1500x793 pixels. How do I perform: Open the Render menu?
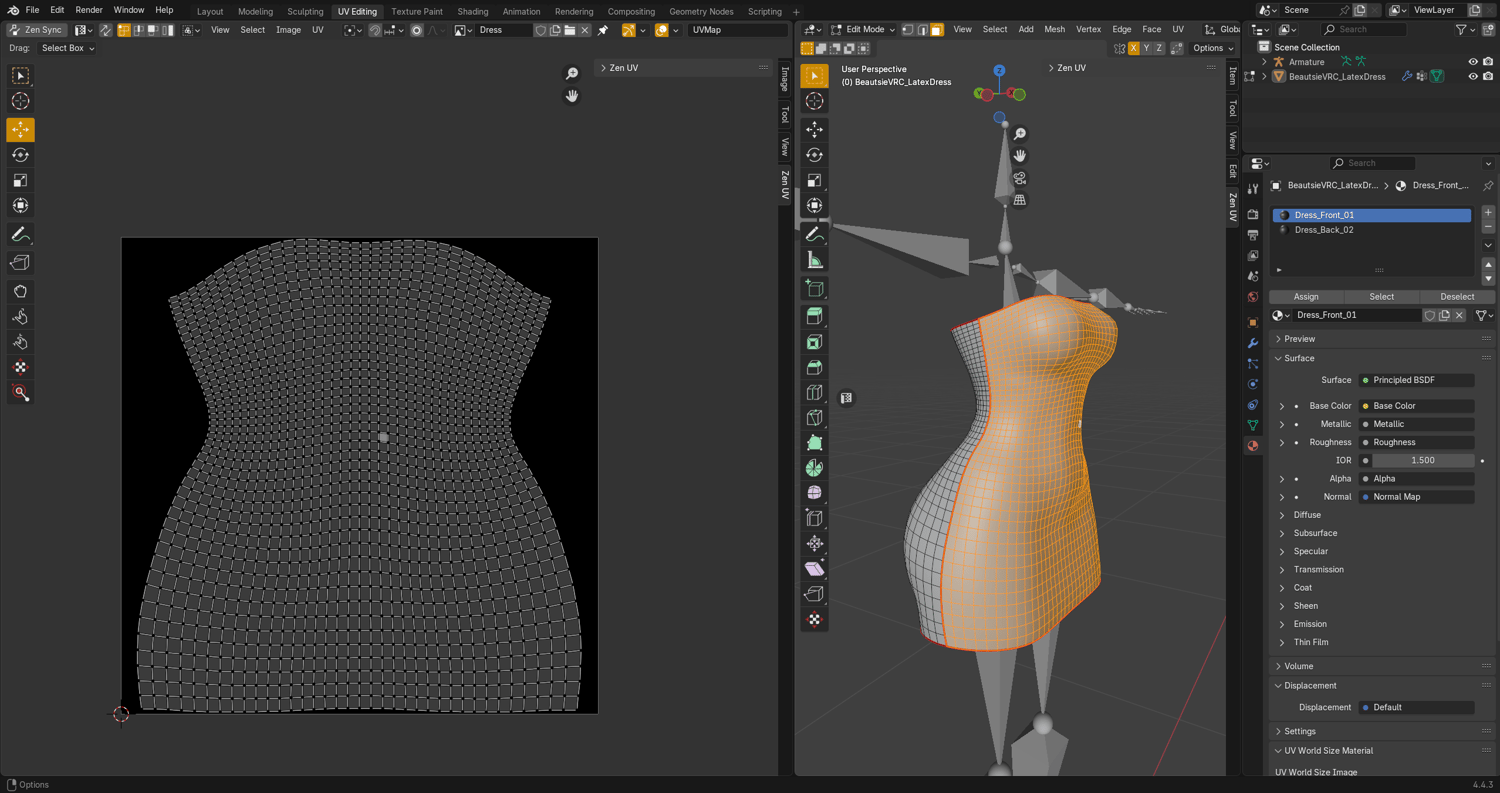[89, 10]
